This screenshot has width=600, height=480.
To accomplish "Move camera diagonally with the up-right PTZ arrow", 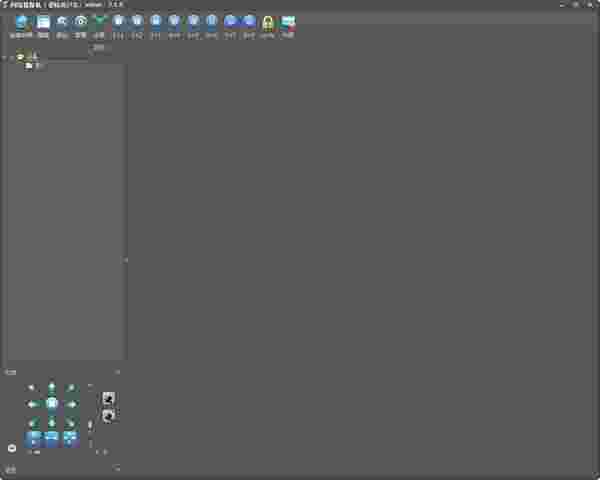I will pyautogui.click(x=72, y=388).
